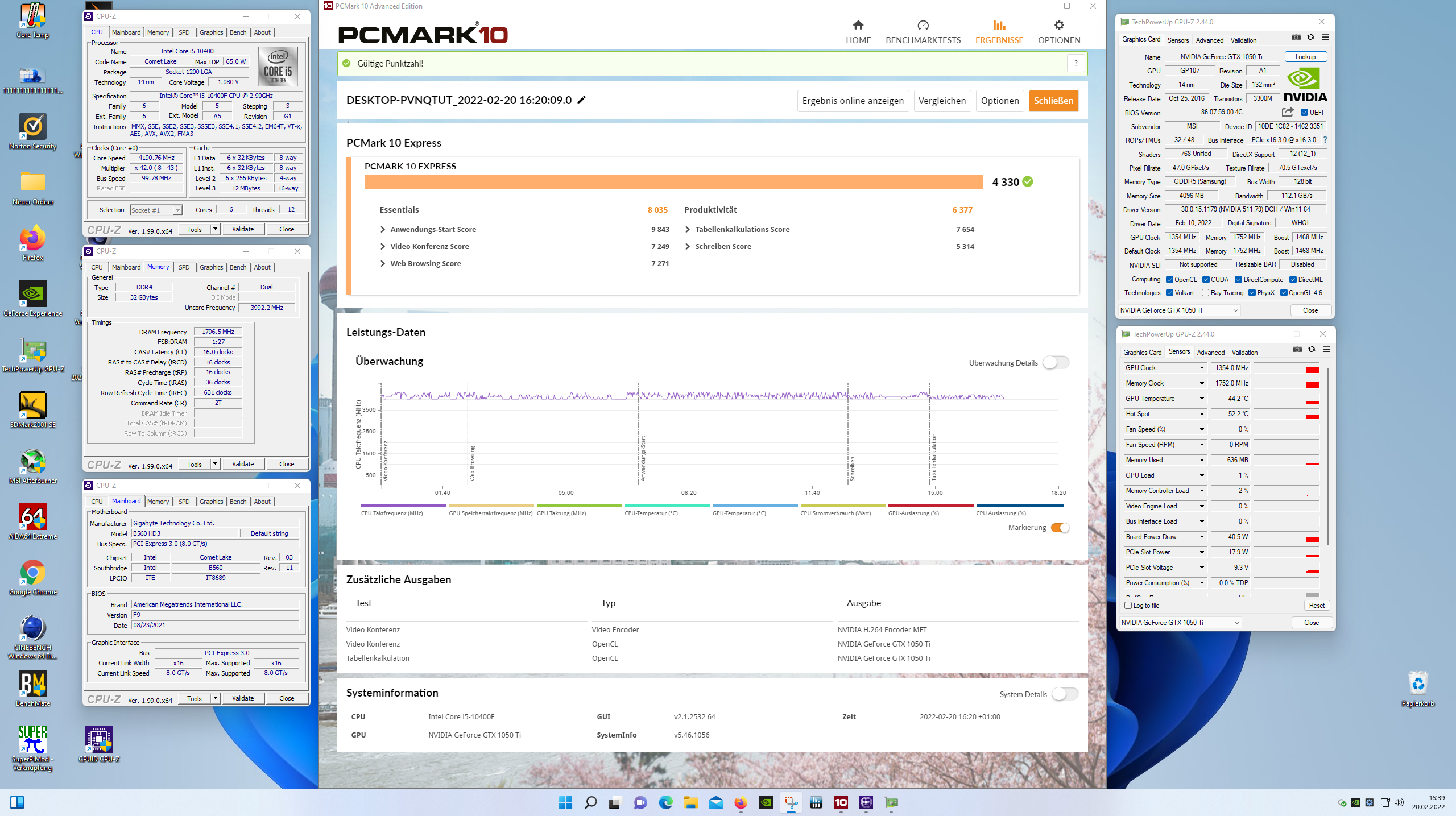1456x816 pixels.
Task: Click the Bus Interface question mark
Action: 1325,140
